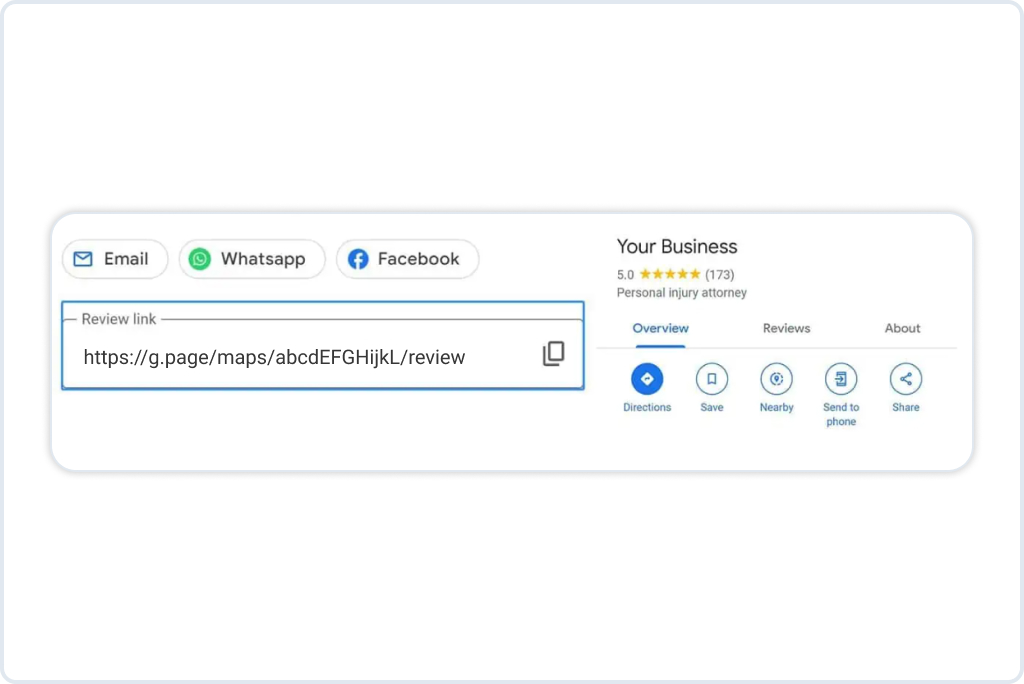Image resolution: width=1024 pixels, height=684 pixels.
Task: Click the blue Directions icon
Action: [647, 379]
